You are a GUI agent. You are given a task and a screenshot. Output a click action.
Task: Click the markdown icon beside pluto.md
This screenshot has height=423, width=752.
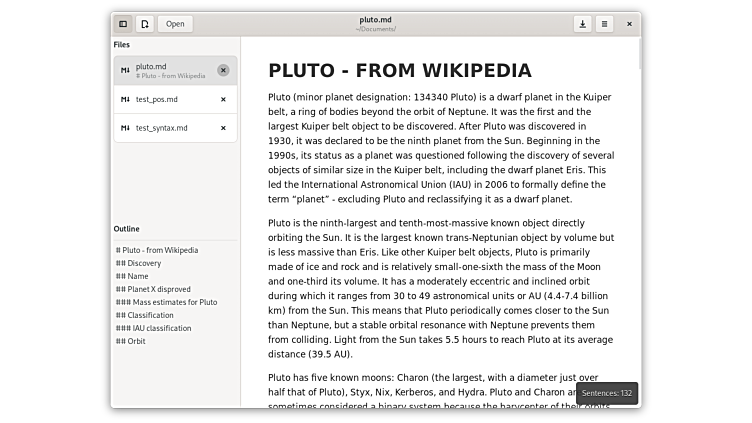(125, 70)
